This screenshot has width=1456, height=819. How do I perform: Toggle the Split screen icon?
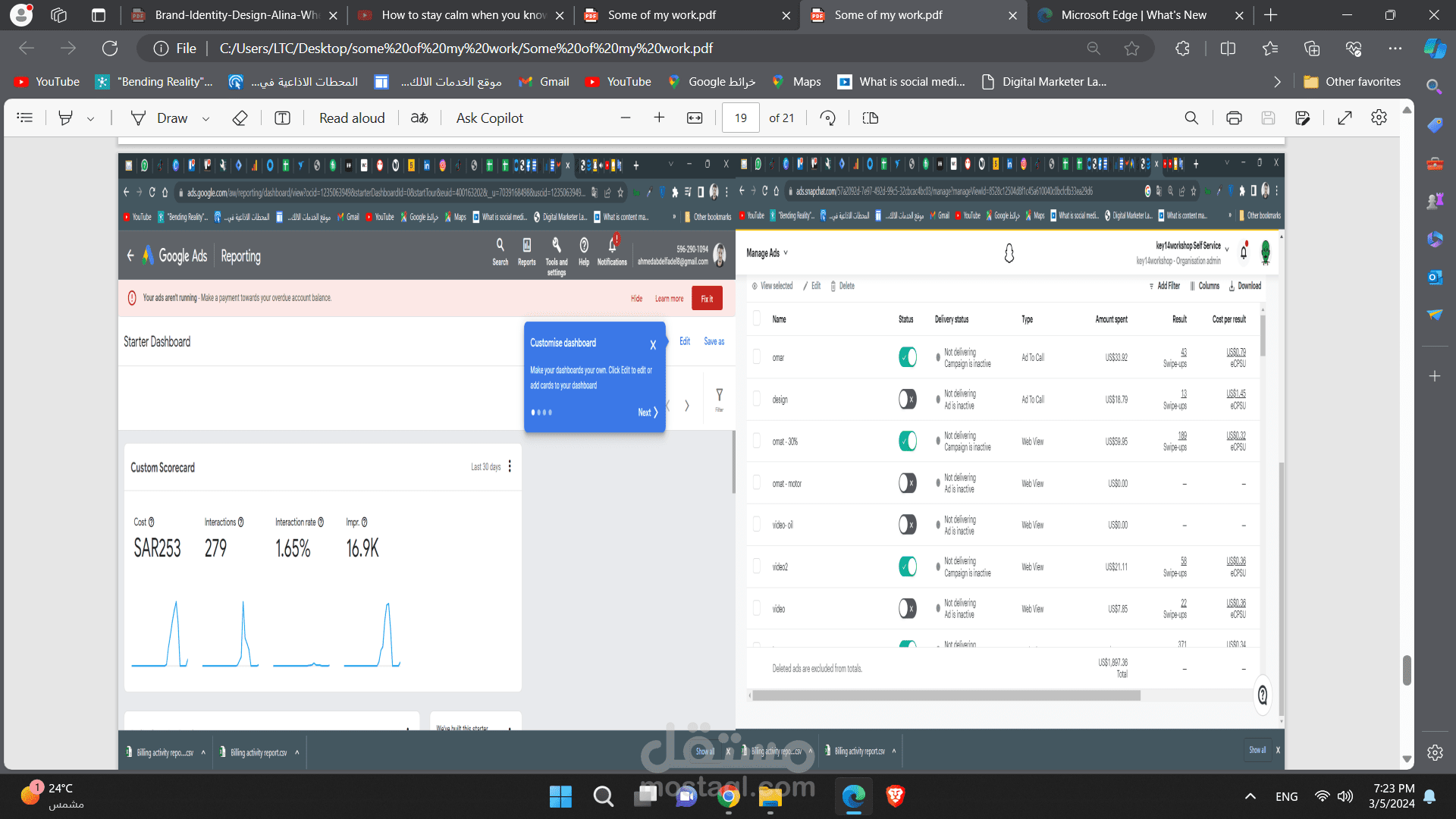[1228, 49]
